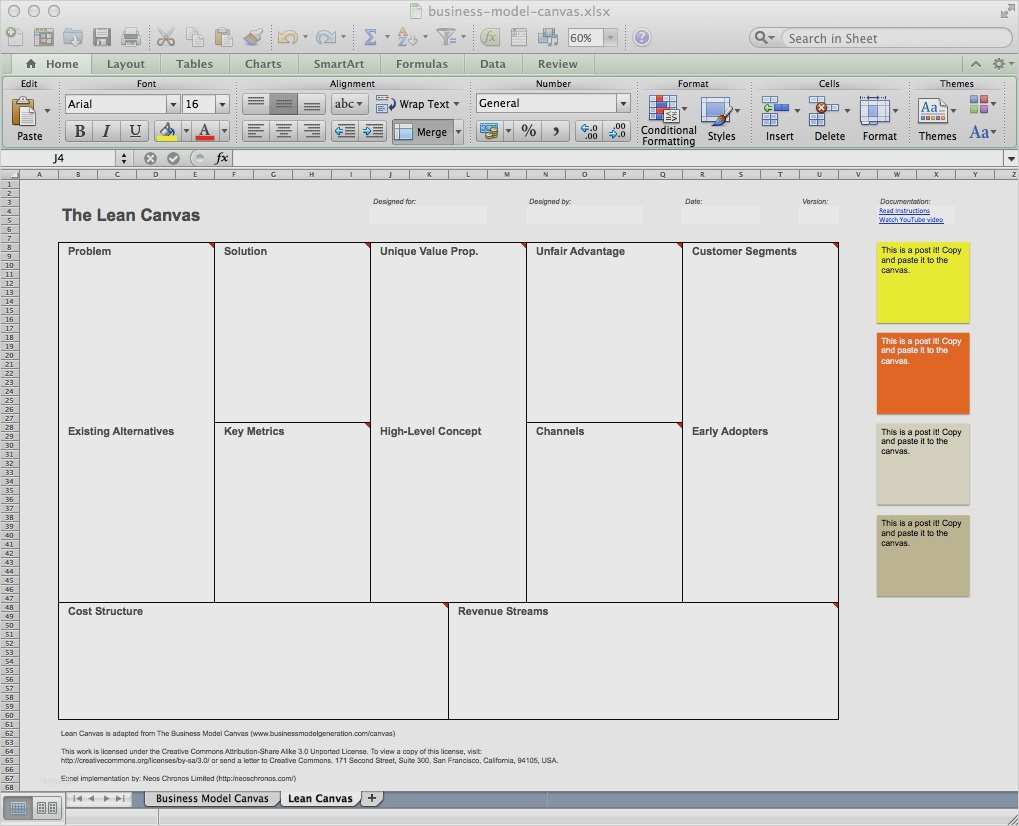Click the Conditional Formatting icon

click(663, 110)
